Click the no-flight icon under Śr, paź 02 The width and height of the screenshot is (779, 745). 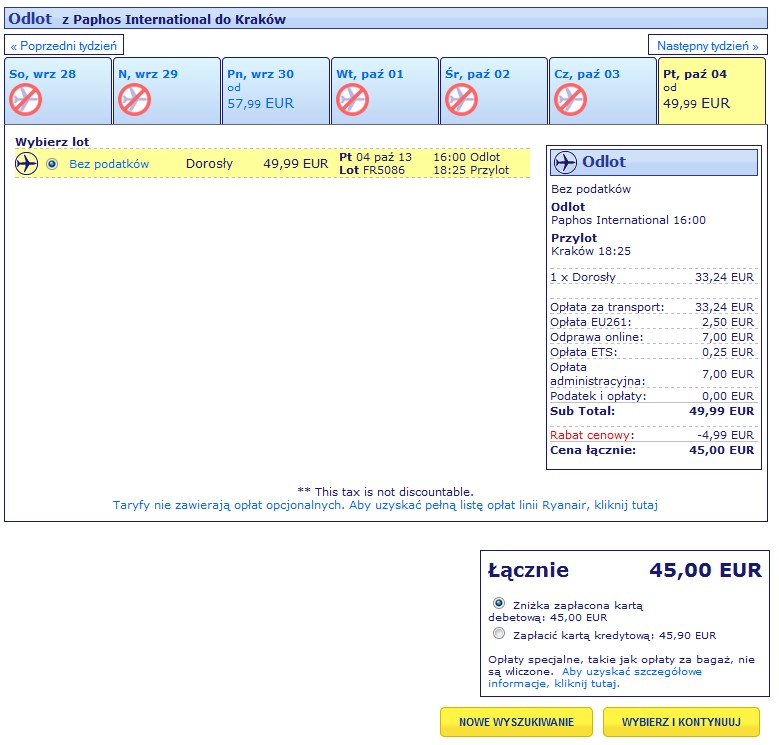point(462,99)
